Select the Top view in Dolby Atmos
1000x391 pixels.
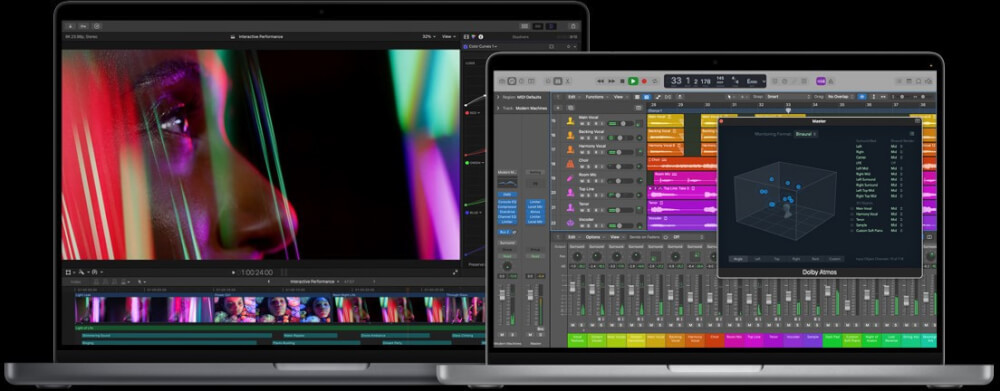(776, 259)
